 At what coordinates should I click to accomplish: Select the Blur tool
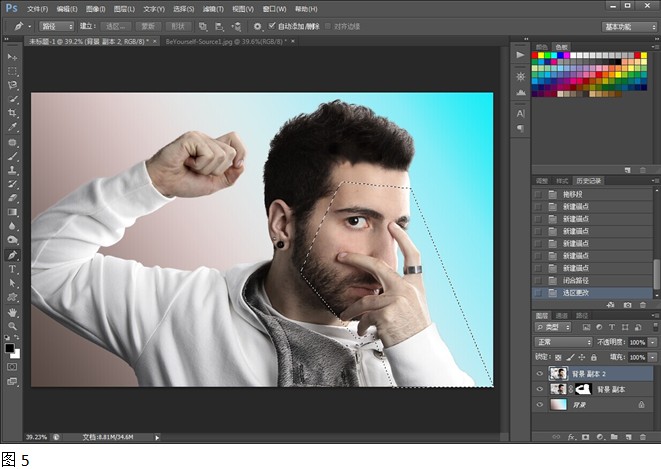pyautogui.click(x=12, y=226)
